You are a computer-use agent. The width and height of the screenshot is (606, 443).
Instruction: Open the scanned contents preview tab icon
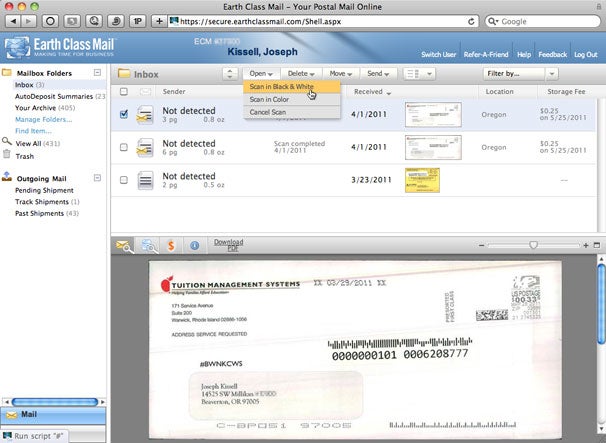[148, 245]
